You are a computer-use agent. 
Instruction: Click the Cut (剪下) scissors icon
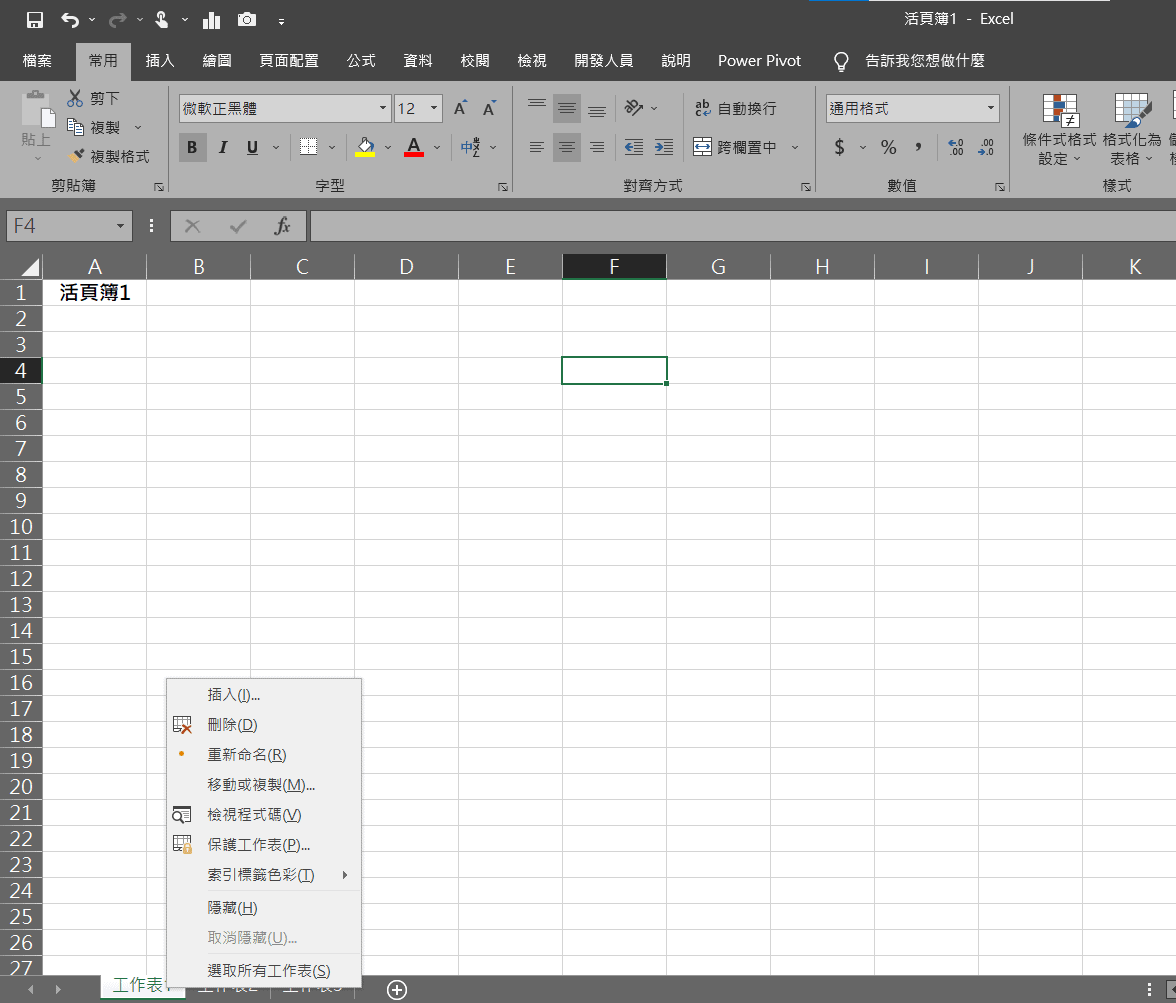tap(75, 98)
